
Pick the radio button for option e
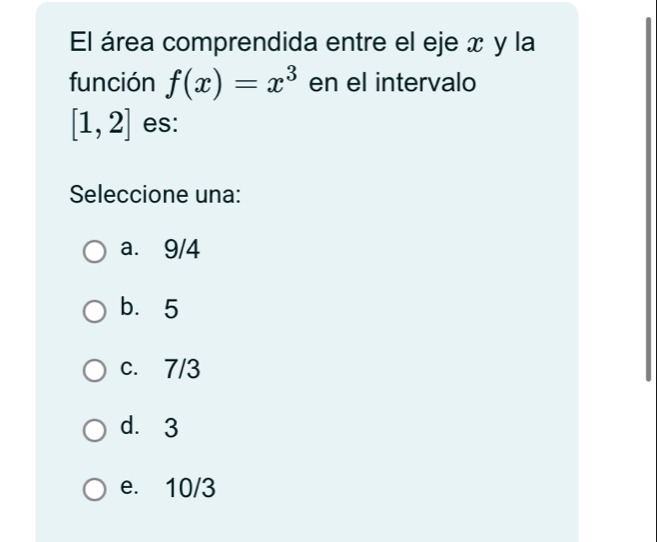[94, 490]
